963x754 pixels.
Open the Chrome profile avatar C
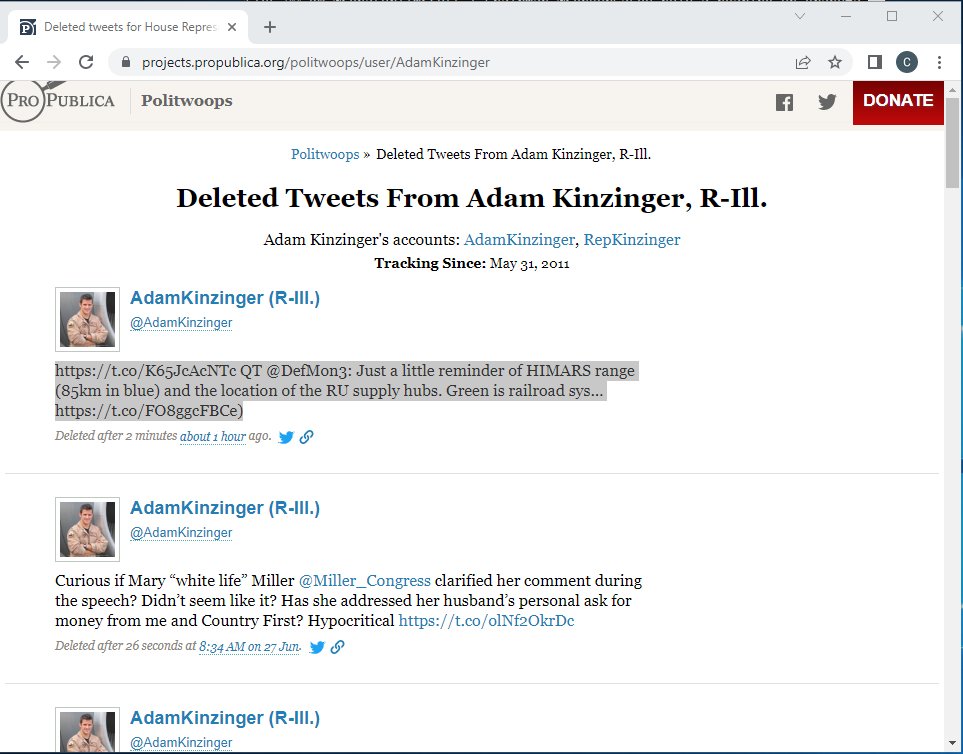pyautogui.click(x=906, y=62)
